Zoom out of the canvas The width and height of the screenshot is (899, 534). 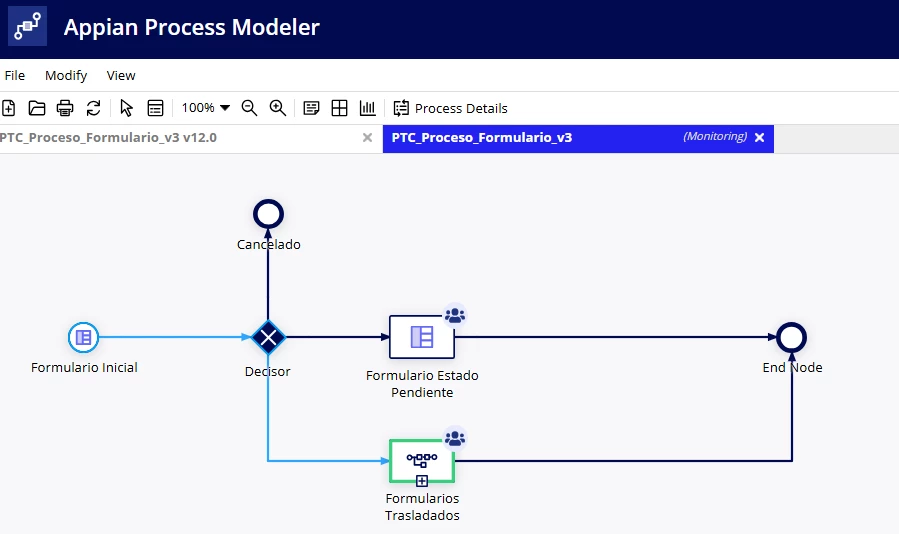[x=249, y=108]
